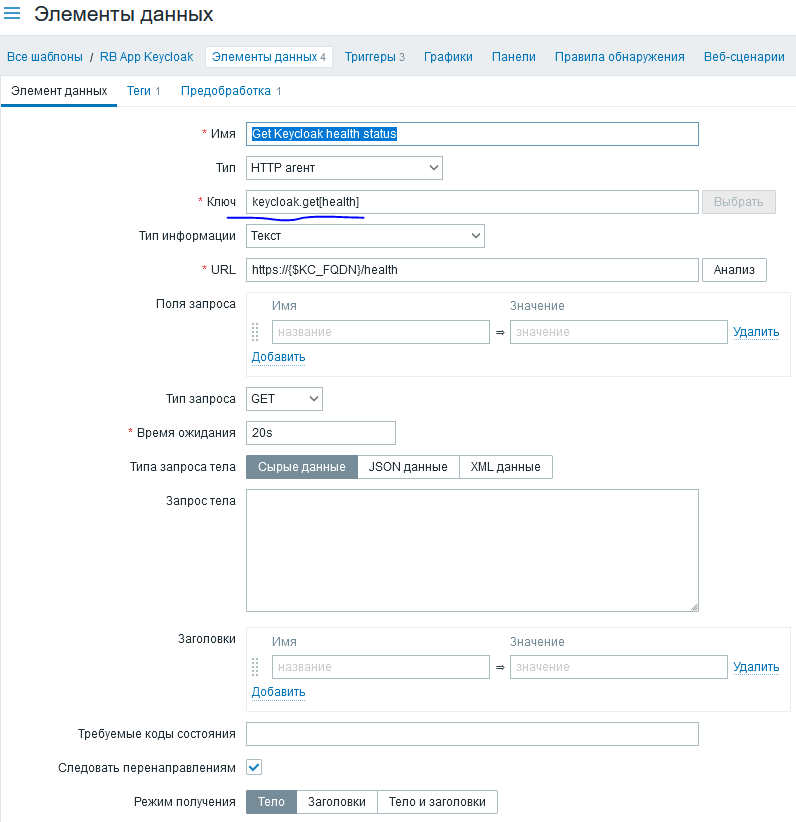Open Триггеры in the navigation bar
The width and height of the screenshot is (796, 822).
click(374, 57)
